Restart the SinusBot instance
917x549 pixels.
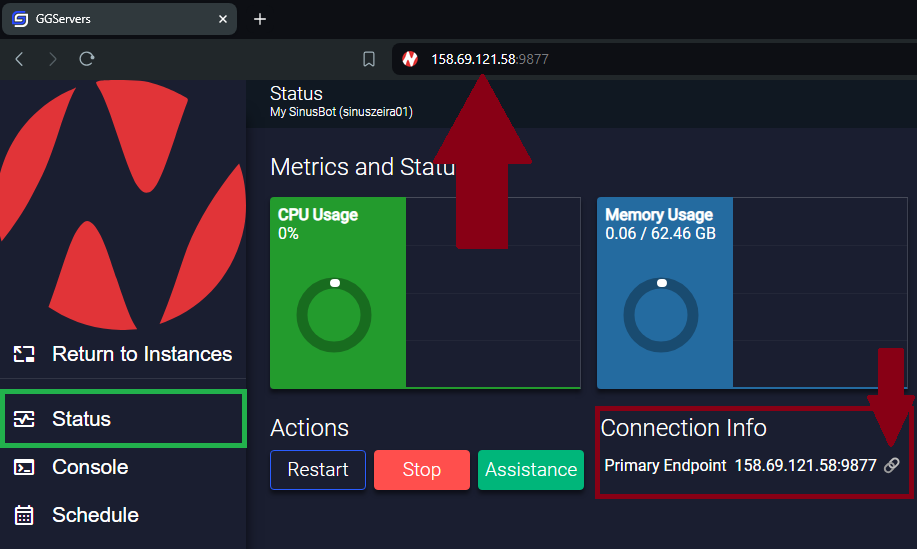318,470
